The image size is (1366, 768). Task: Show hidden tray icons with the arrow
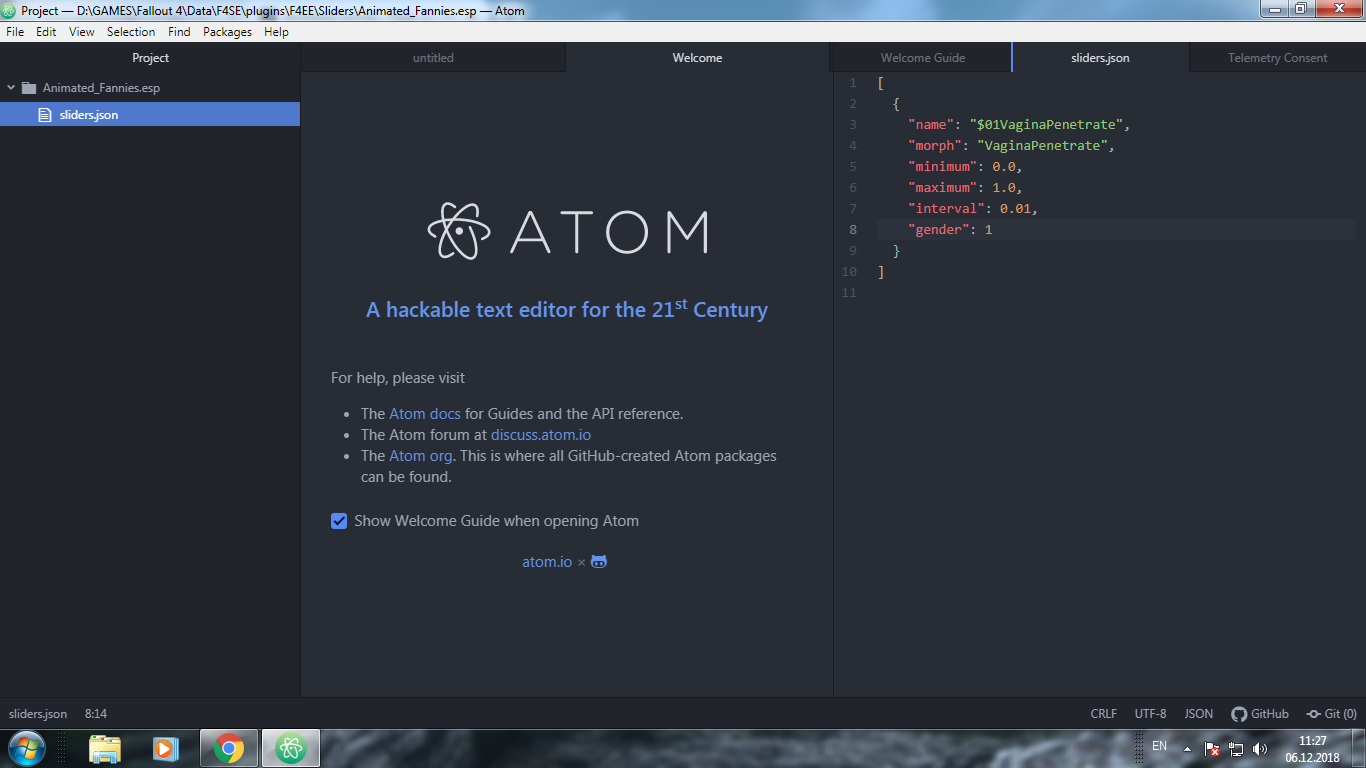pyautogui.click(x=1187, y=748)
